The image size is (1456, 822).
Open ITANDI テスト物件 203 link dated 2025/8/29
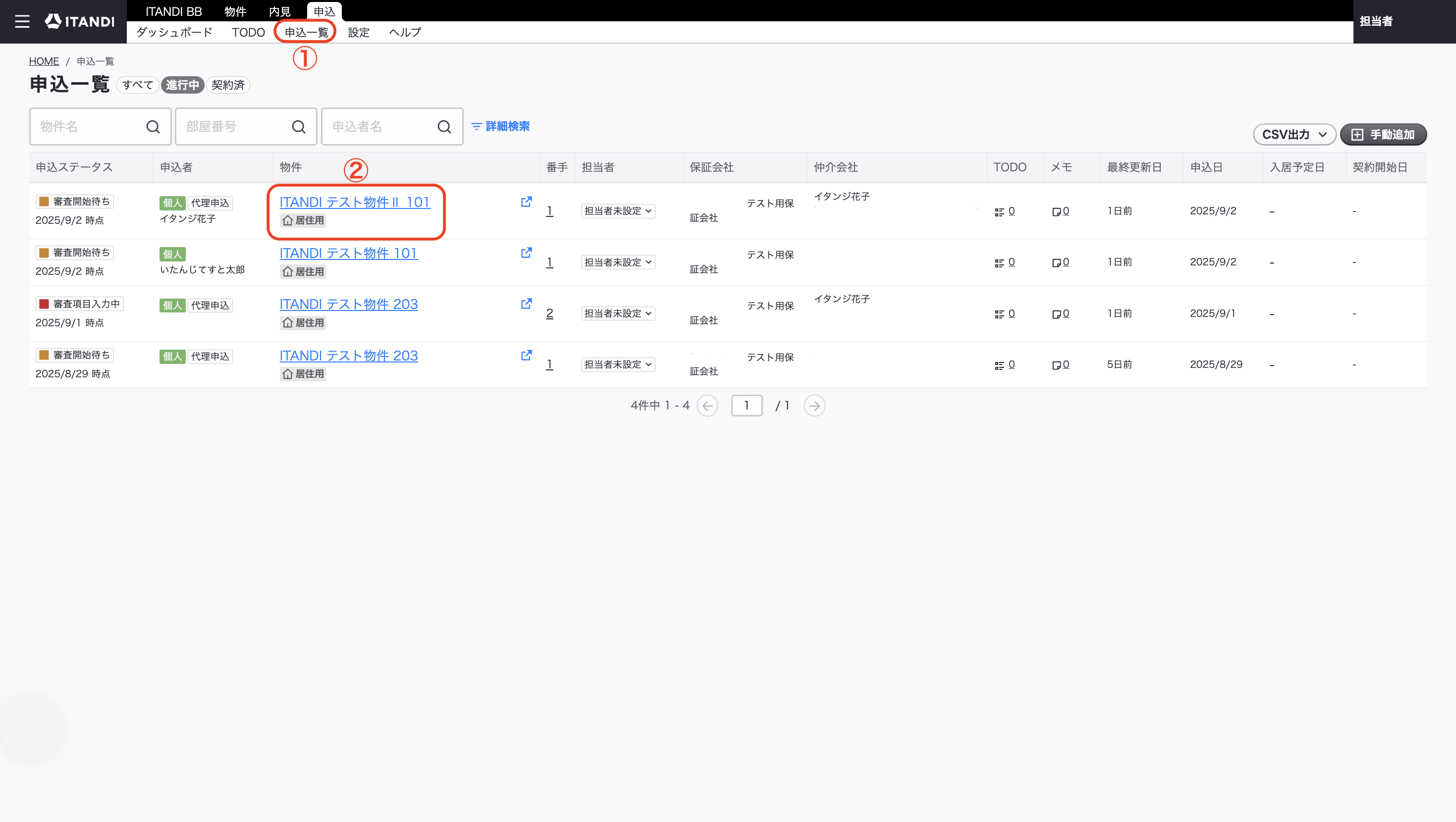[x=349, y=356]
